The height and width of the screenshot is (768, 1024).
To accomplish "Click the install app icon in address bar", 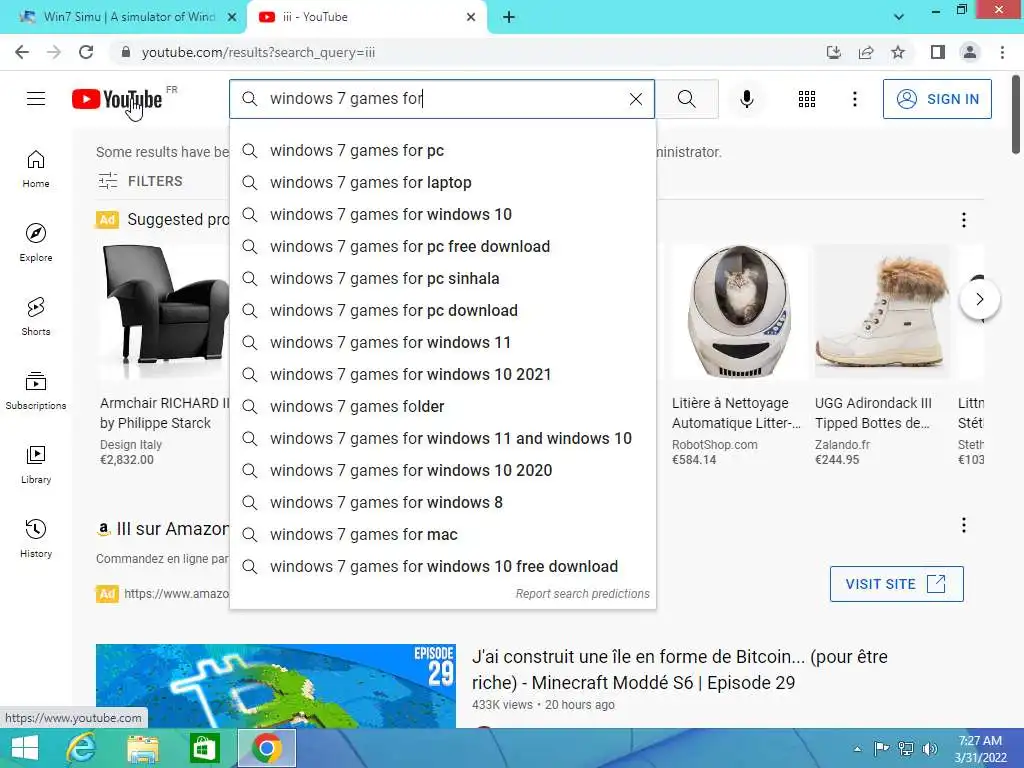I will (x=834, y=52).
